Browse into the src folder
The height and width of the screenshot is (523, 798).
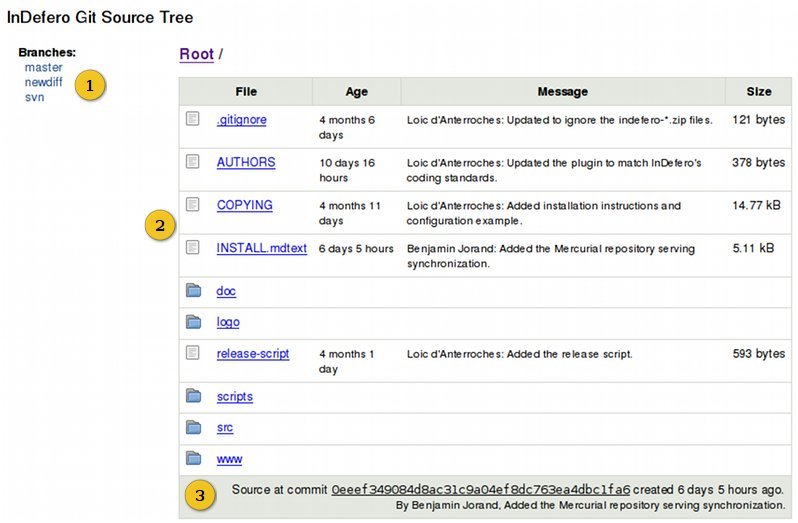225,428
